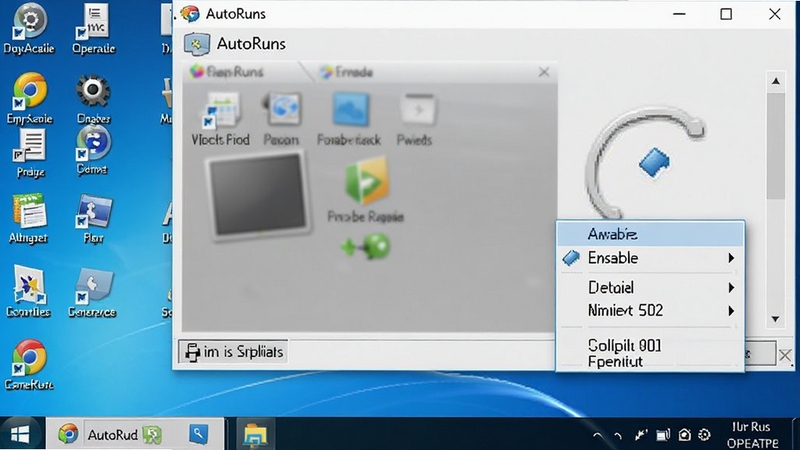Open the Preige document desktop icon
Image resolution: width=800 pixels, height=450 pixels.
(x=31, y=153)
